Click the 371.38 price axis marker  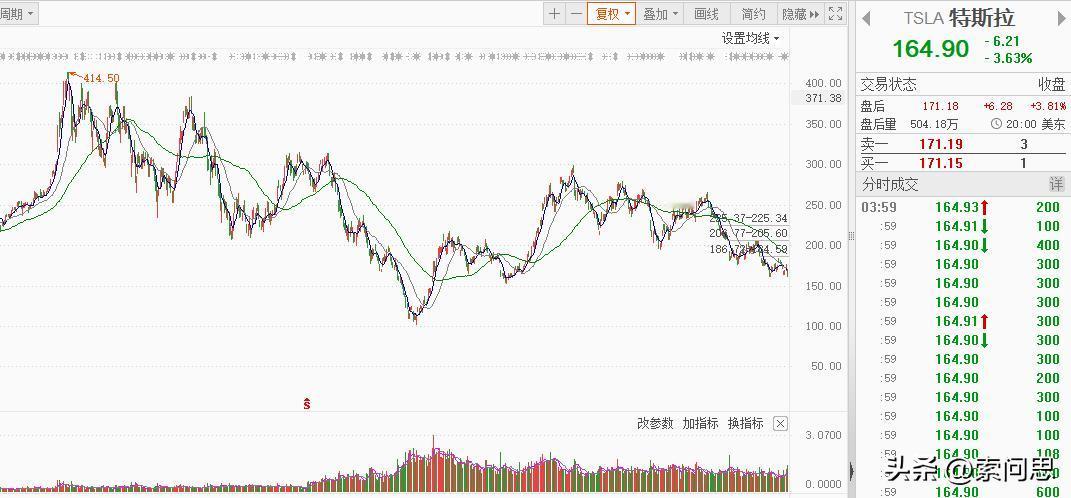tap(822, 98)
